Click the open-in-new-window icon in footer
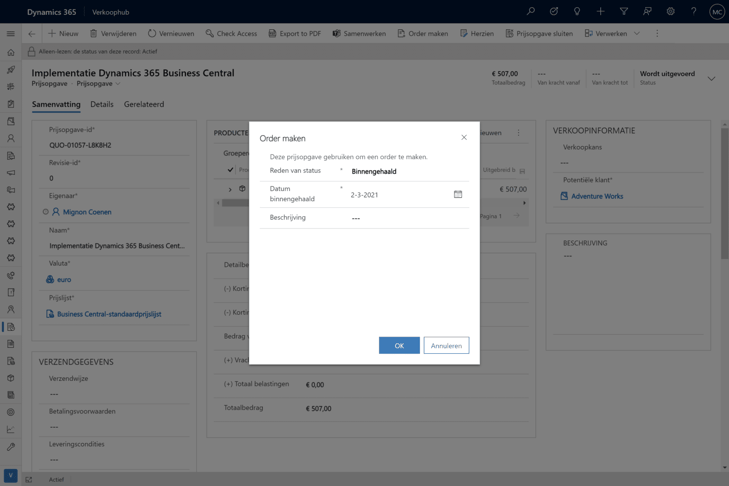Viewport: 729px width, 486px height. coord(29,479)
